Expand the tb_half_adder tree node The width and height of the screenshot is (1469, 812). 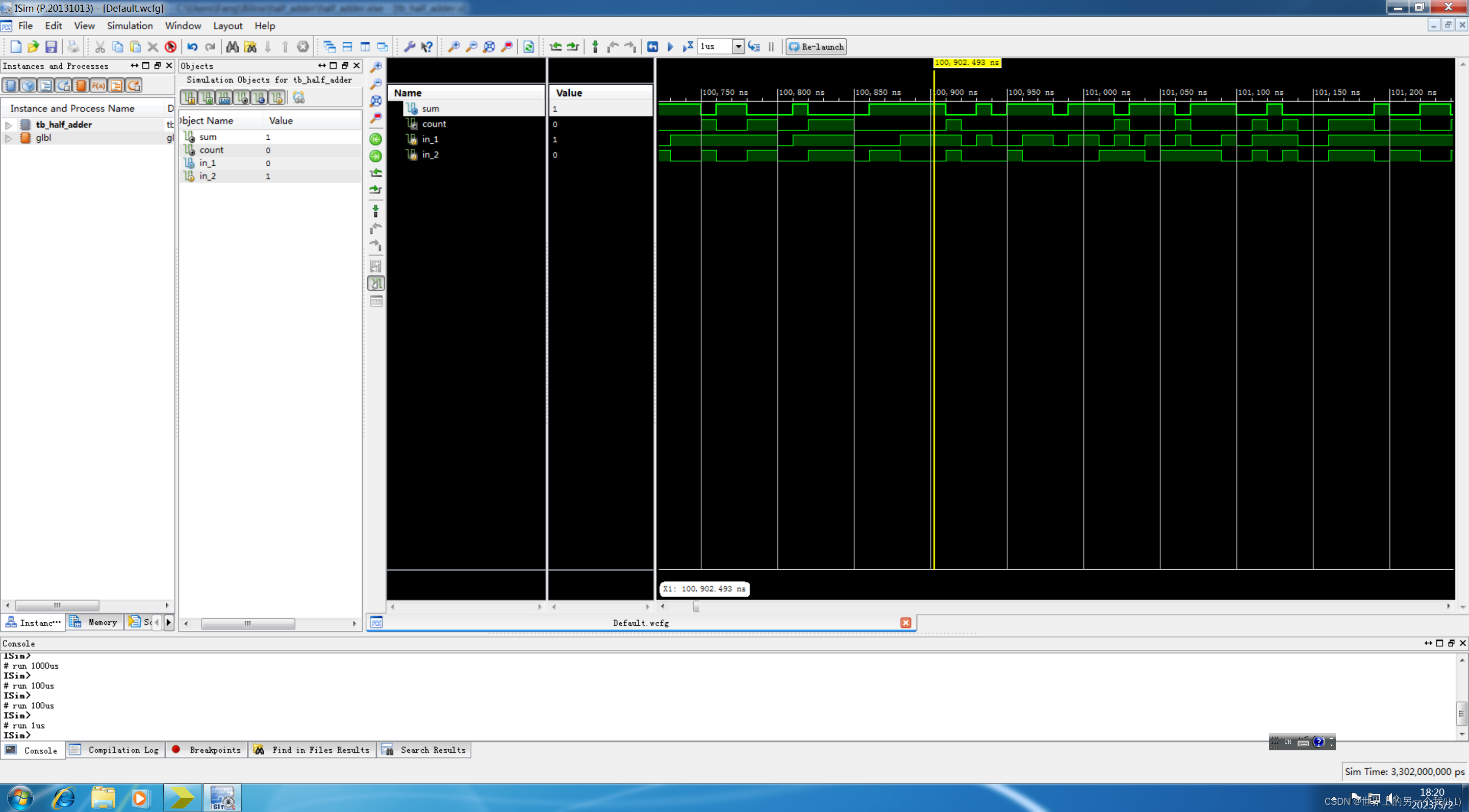coord(9,124)
